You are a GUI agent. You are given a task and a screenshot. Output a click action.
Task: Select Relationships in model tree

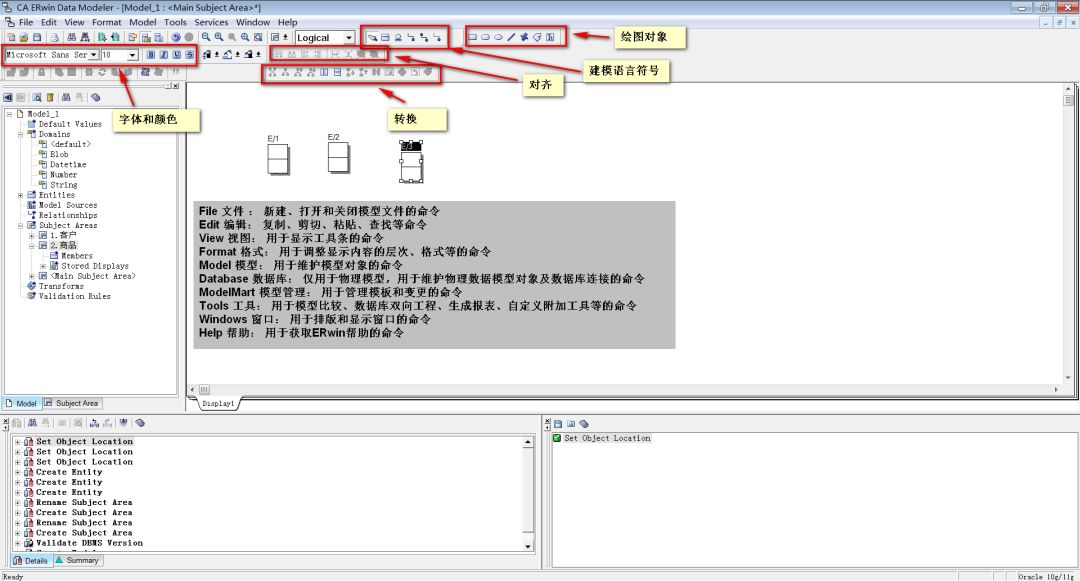tap(68, 215)
